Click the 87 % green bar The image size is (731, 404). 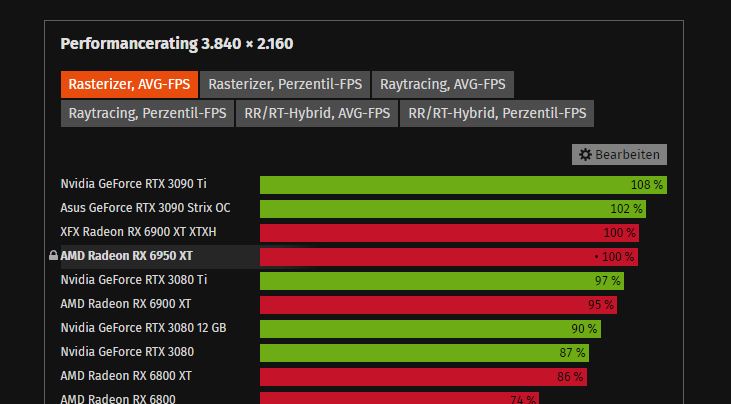coord(424,353)
